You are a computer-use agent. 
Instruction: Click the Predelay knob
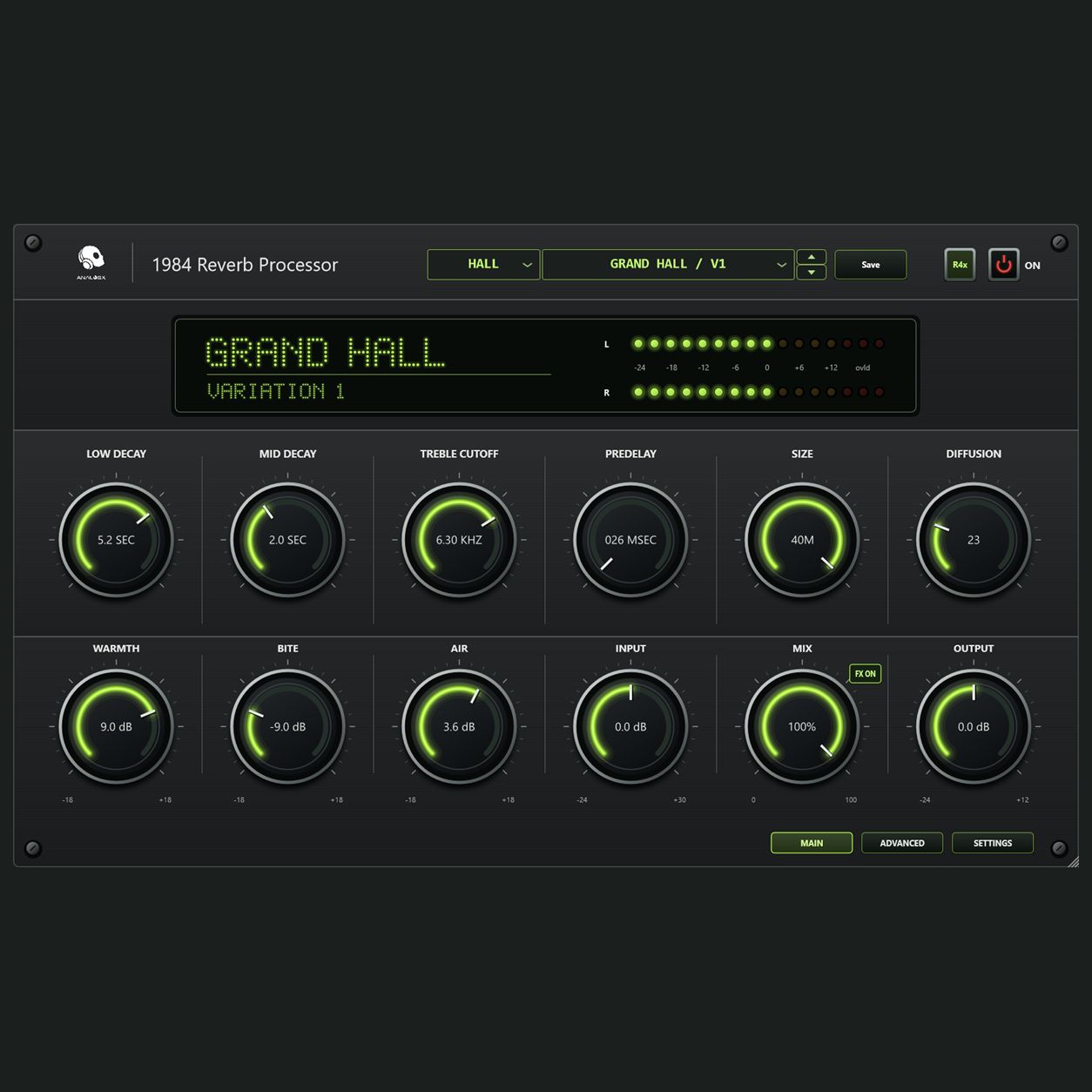pyautogui.click(x=630, y=540)
